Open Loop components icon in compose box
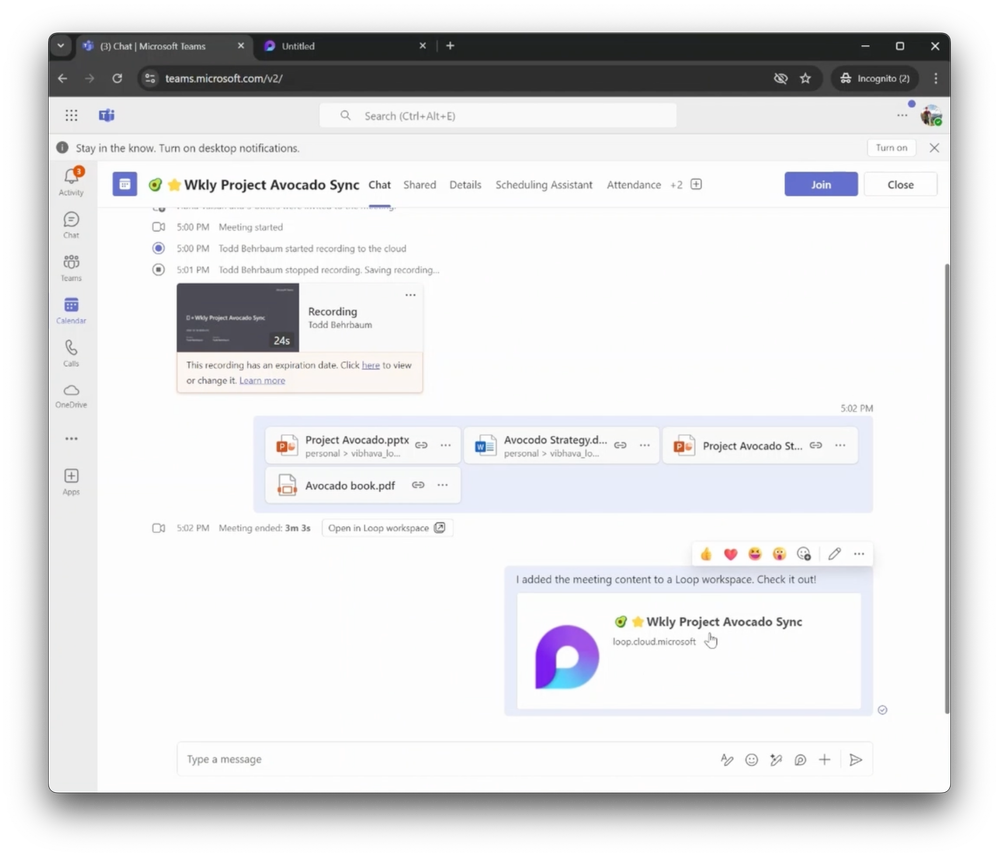The width and height of the screenshot is (999, 857). pyautogui.click(x=800, y=760)
